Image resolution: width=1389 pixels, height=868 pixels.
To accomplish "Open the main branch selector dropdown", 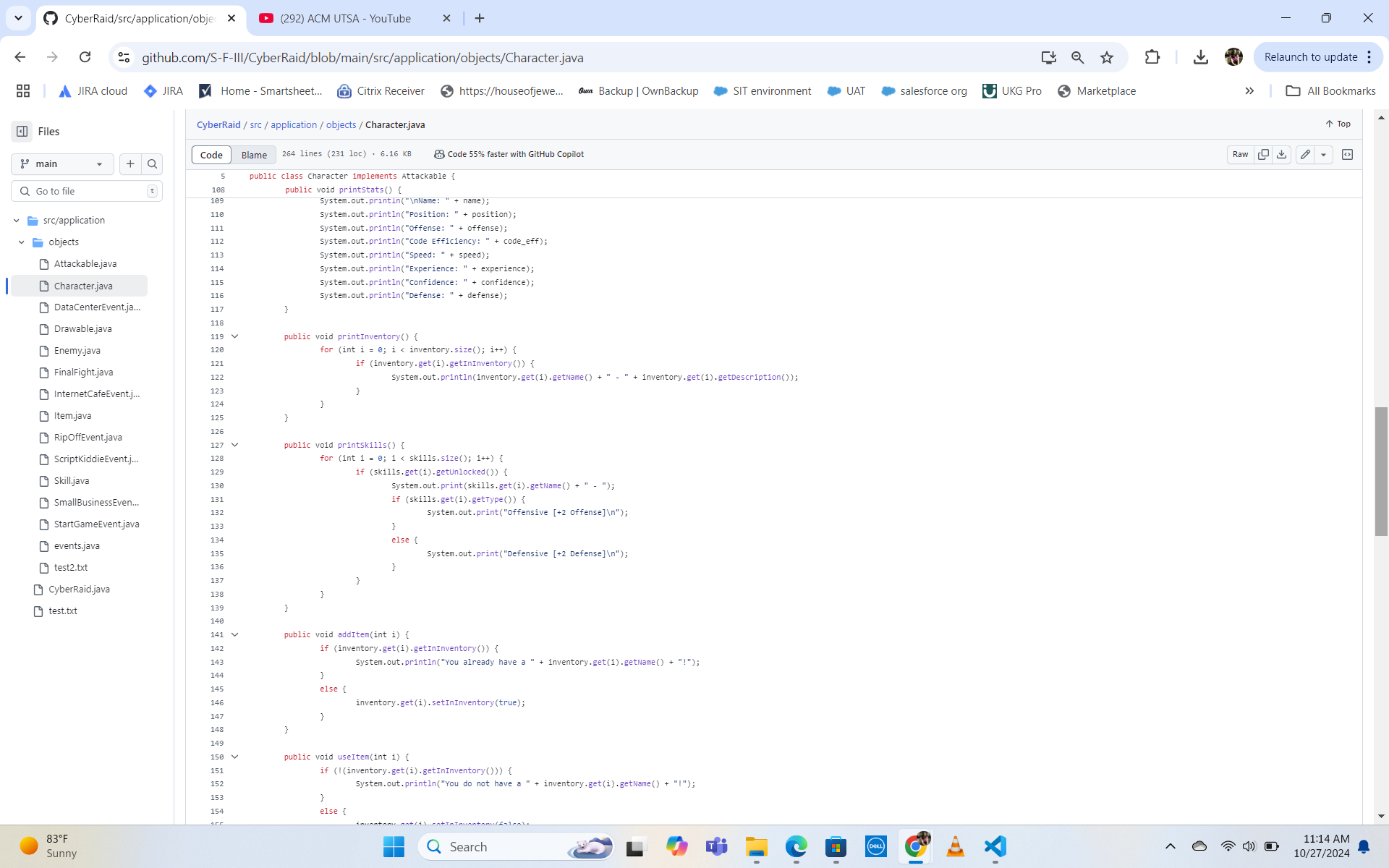I will point(62,163).
